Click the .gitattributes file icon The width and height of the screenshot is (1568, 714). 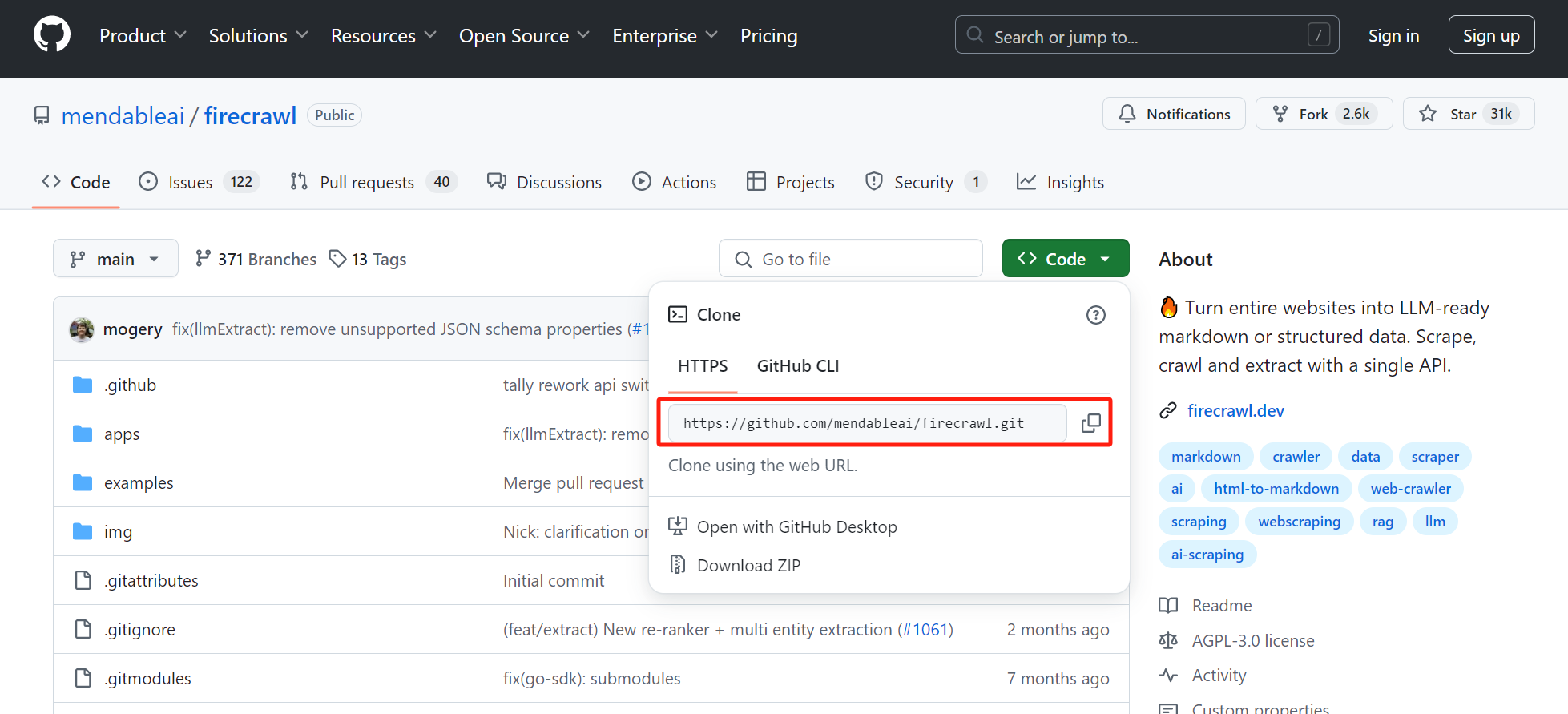pyautogui.click(x=83, y=580)
